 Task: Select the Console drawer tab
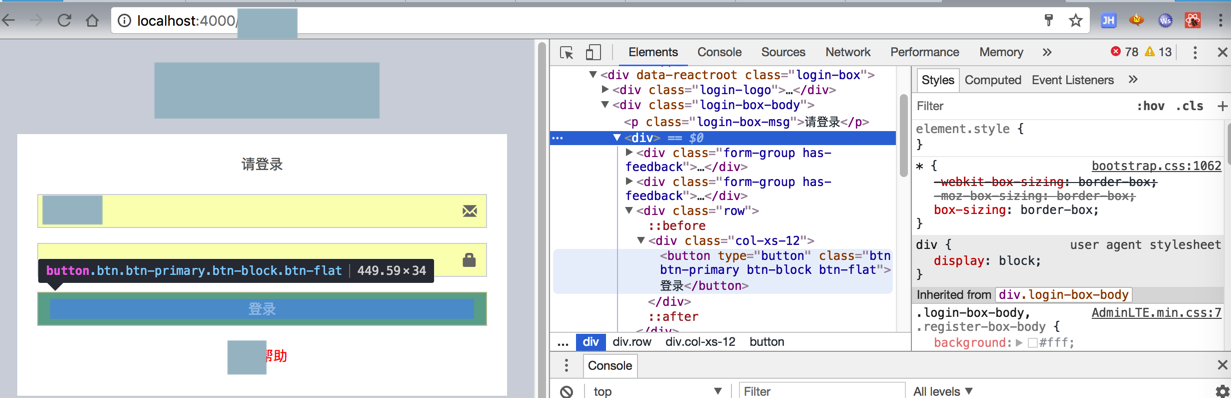[609, 366]
